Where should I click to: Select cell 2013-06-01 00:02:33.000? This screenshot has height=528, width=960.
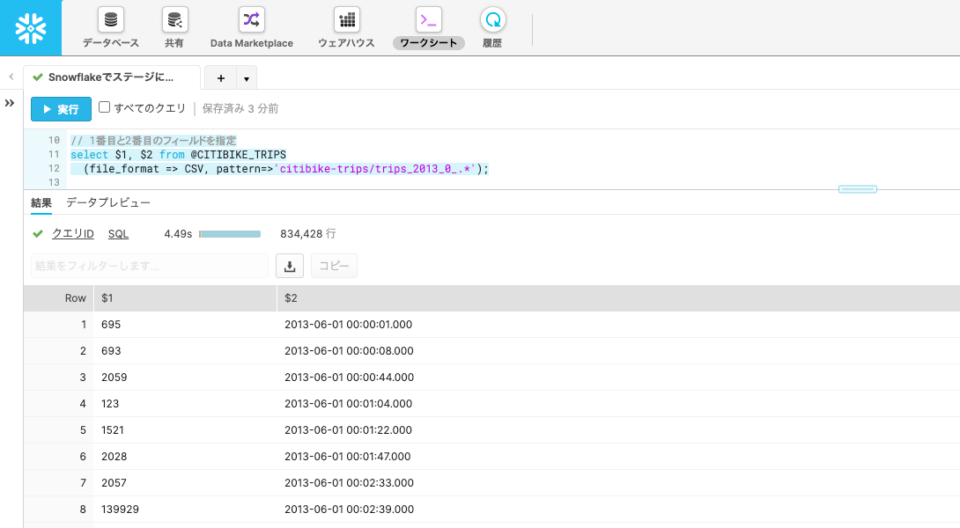tap(349, 483)
